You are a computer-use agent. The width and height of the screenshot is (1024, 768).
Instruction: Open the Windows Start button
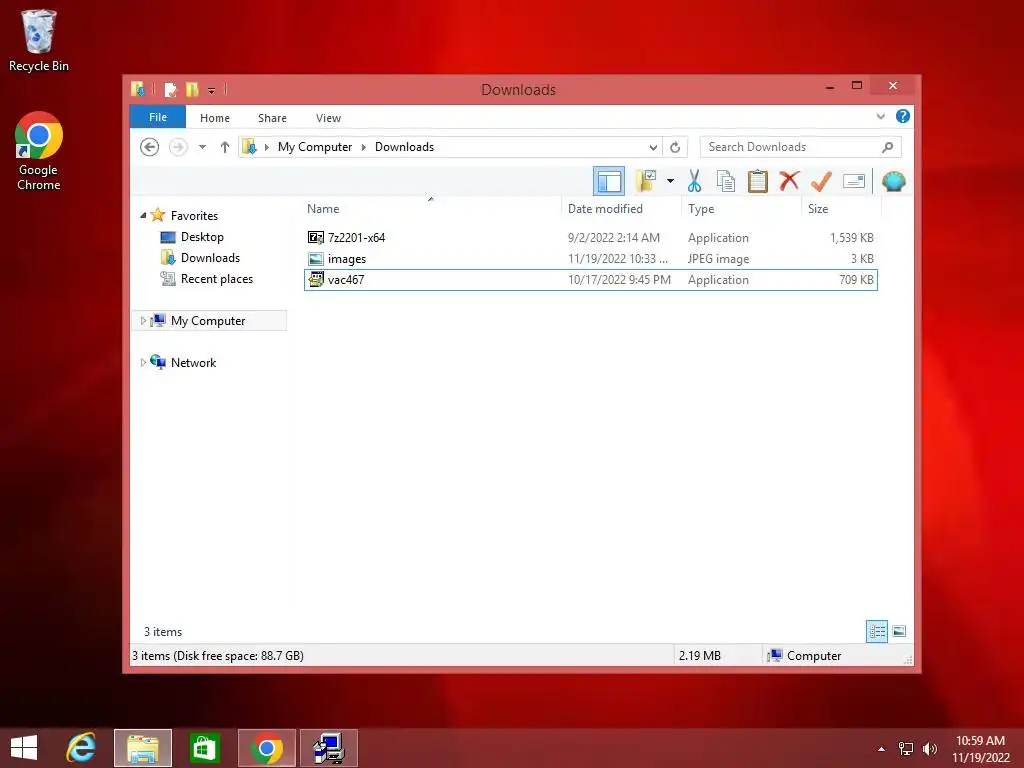click(x=24, y=748)
